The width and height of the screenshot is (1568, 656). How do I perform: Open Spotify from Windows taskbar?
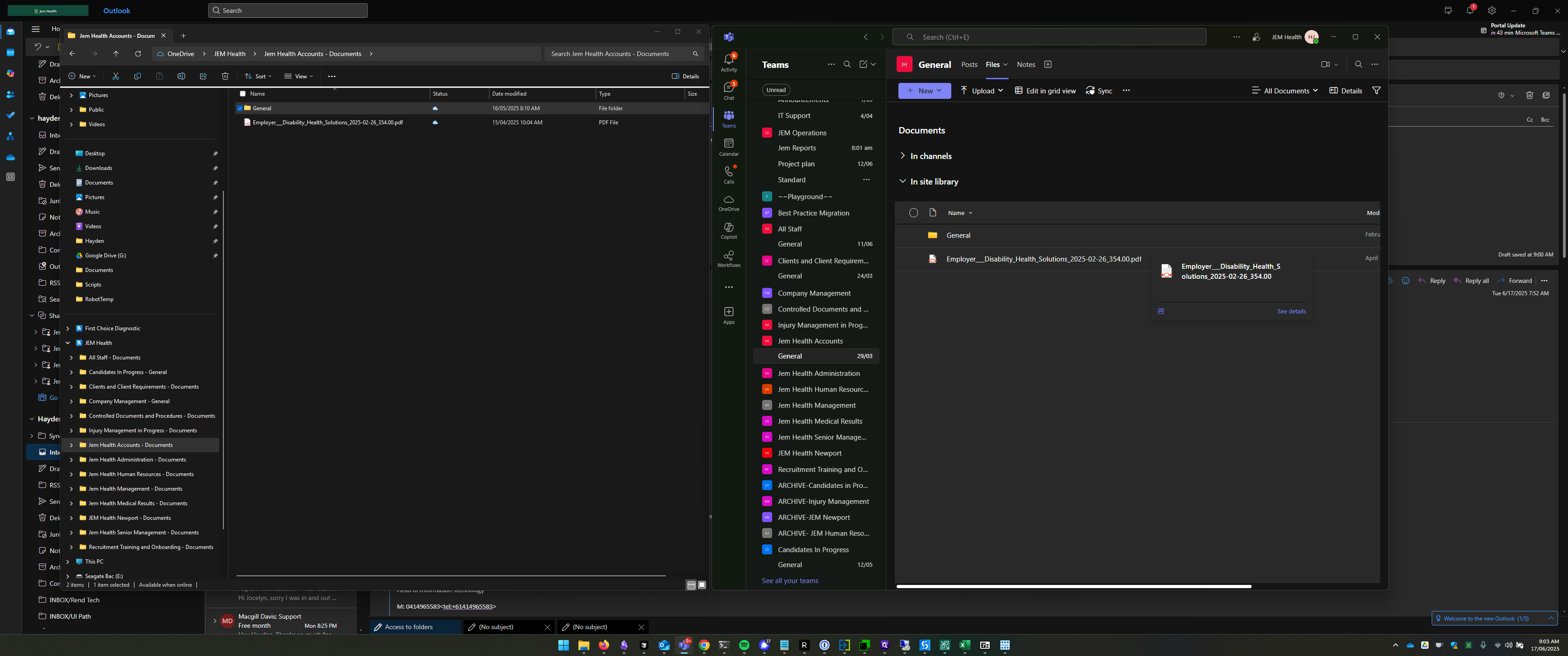coord(744,645)
